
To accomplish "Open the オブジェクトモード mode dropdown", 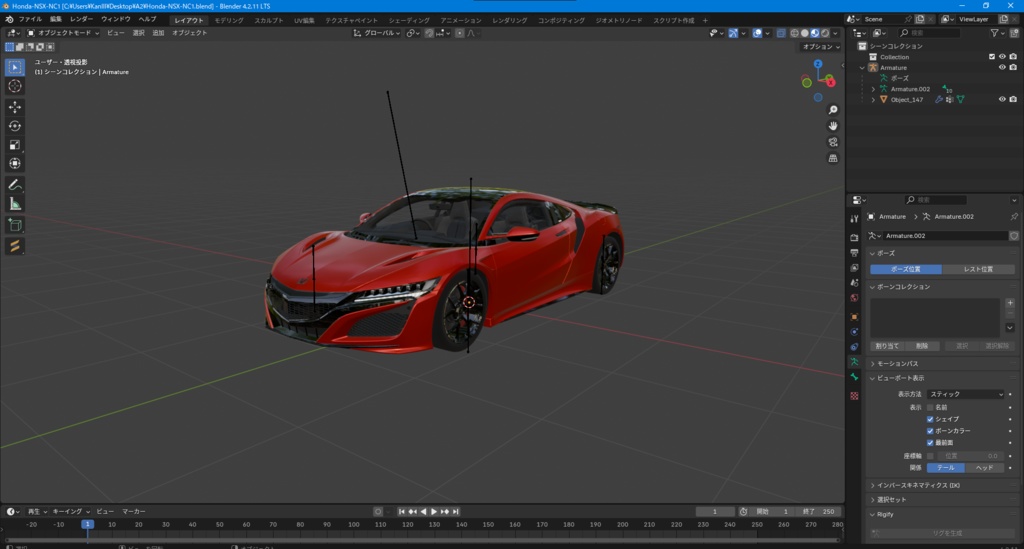I will (x=65, y=33).
